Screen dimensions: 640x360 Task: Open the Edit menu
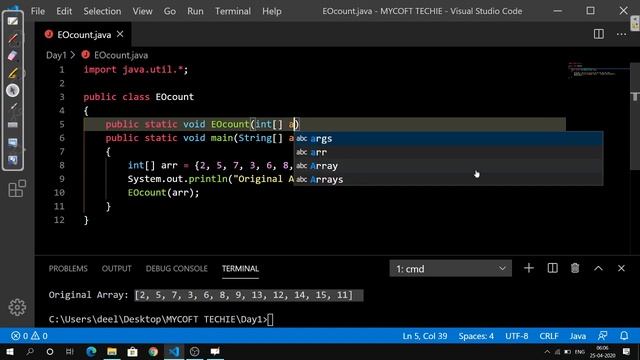64,11
